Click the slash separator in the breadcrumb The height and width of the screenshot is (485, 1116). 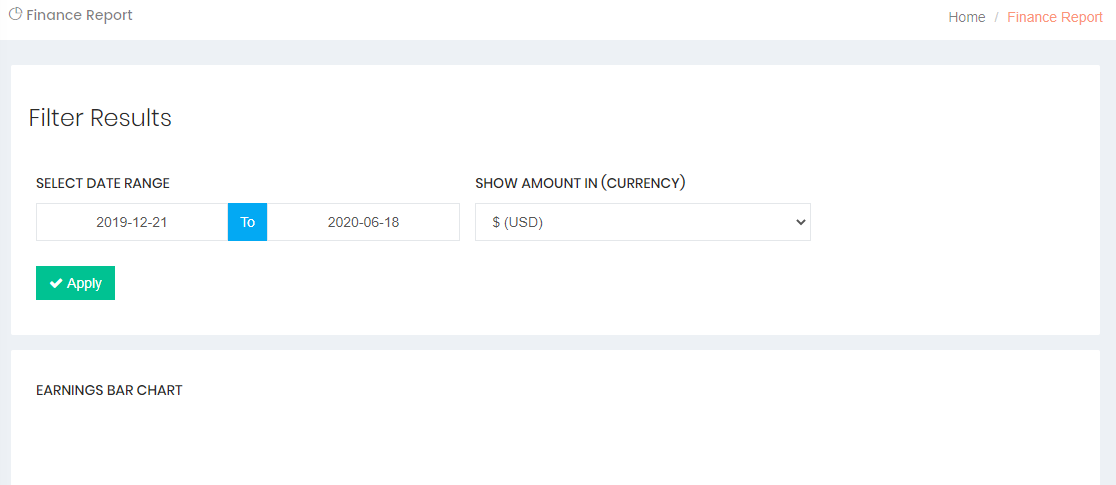pos(996,17)
